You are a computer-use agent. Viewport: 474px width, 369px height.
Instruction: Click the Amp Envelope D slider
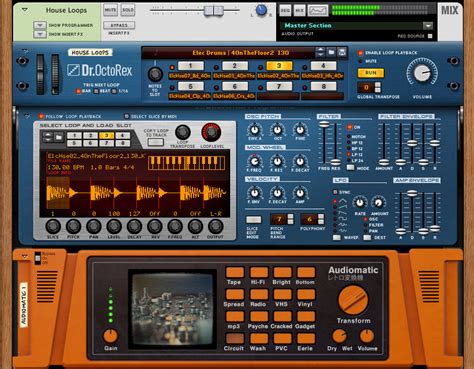[x=412, y=193]
